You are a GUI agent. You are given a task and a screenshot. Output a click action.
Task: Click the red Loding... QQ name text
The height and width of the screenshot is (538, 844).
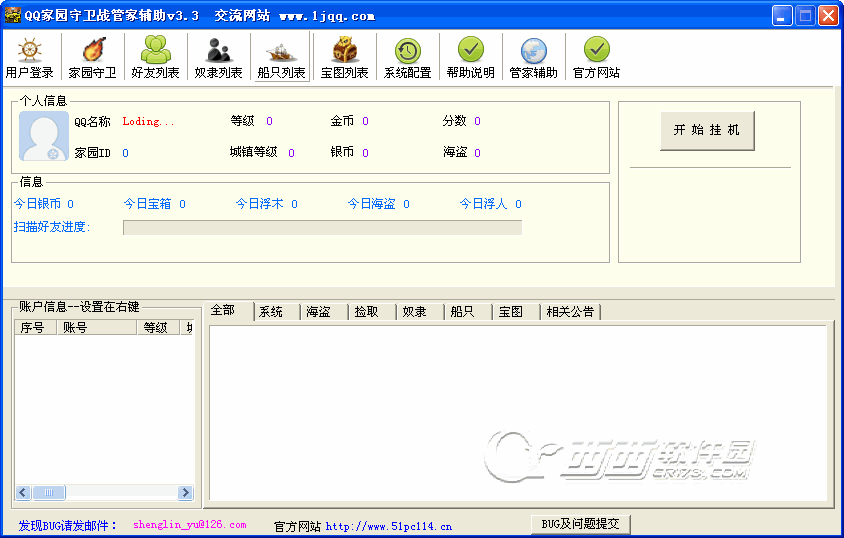(148, 122)
